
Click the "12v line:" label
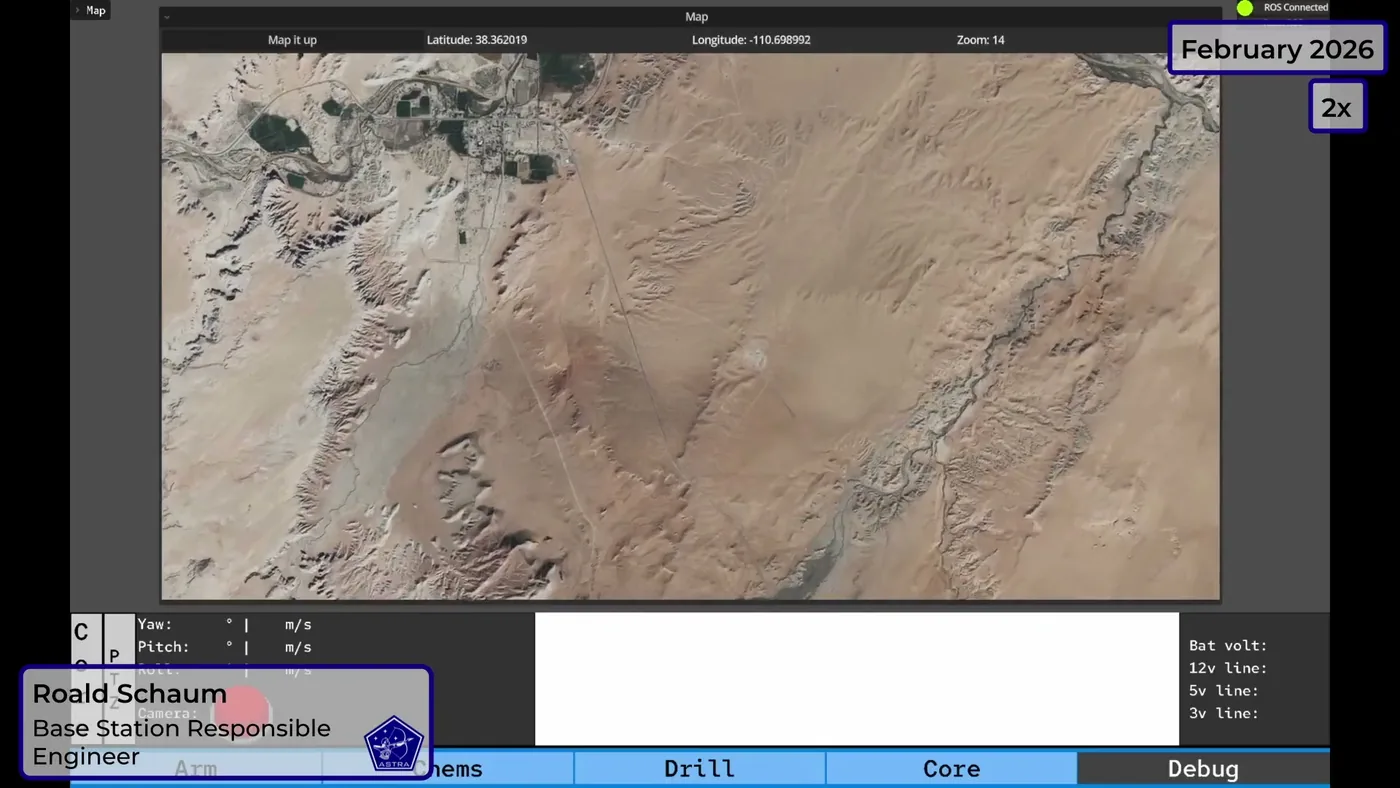click(x=1228, y=668)
